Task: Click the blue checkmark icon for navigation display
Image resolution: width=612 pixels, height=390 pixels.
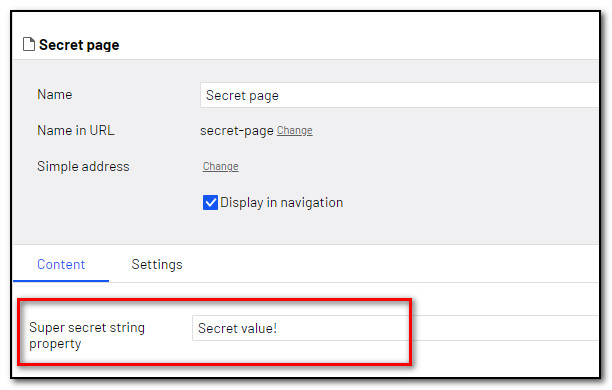Action: pyautogui.click(x=210, y=203)
